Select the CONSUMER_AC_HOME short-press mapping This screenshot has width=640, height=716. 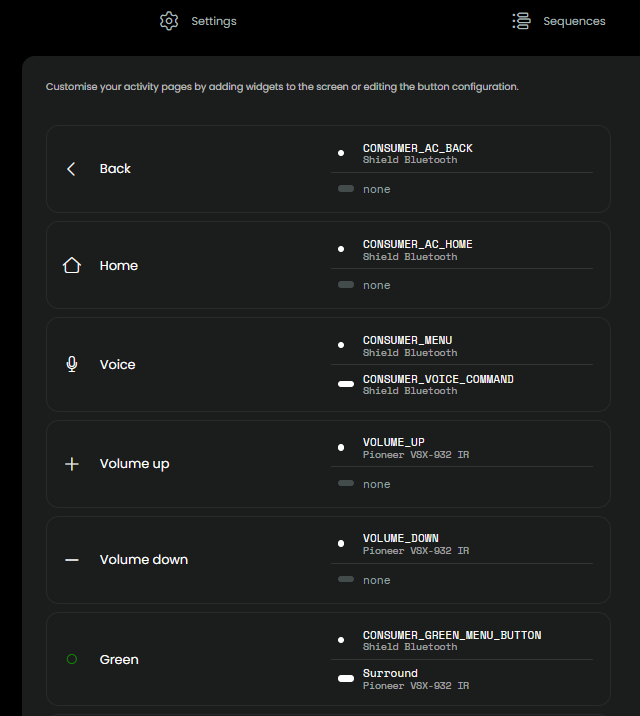462,250
